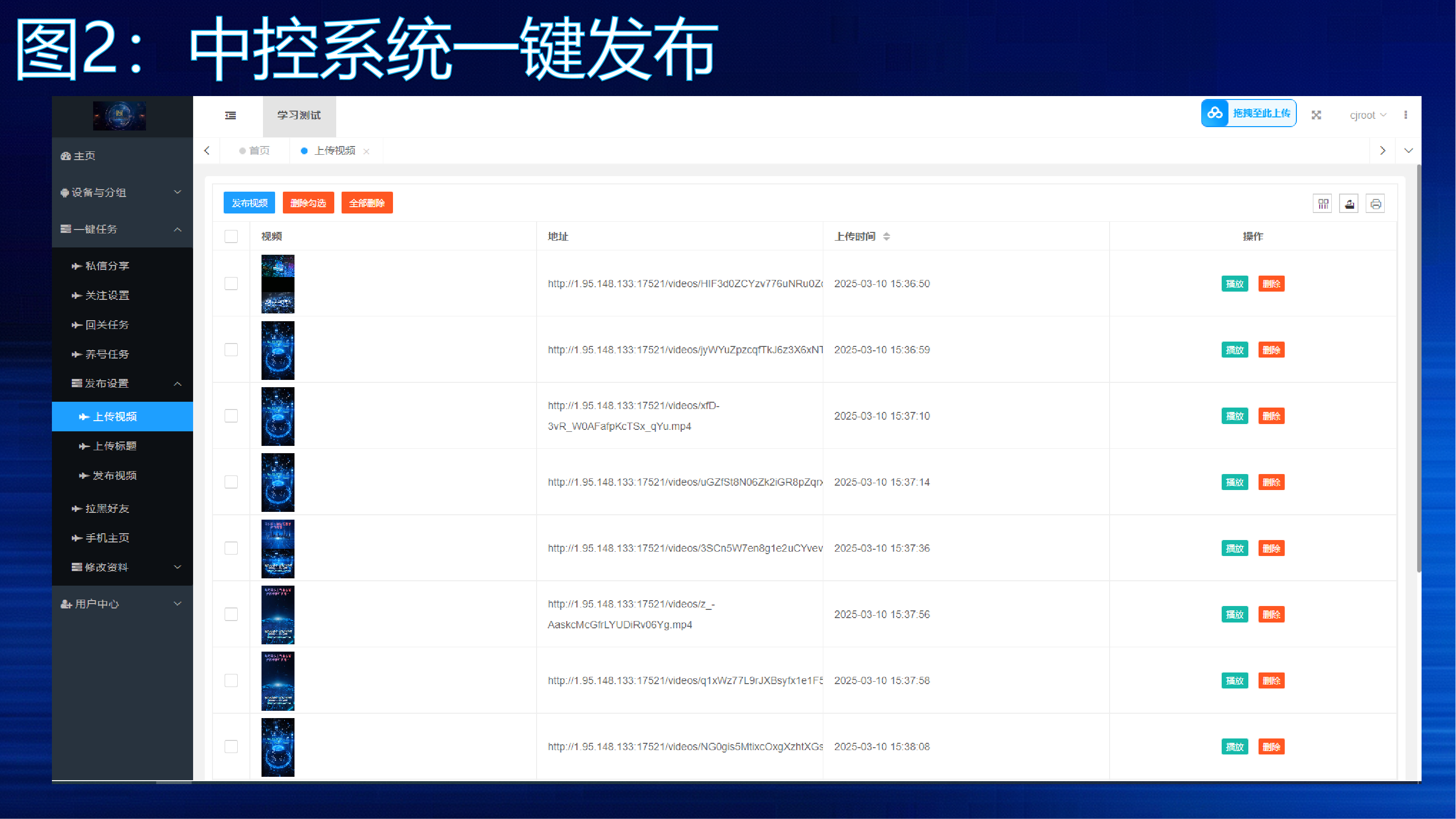Image resolution: width=1456 pixels, height=819 pixels.
Task: Collapse 发布设置 submenu
Action: pyautogui.click(x=123, y=383)
